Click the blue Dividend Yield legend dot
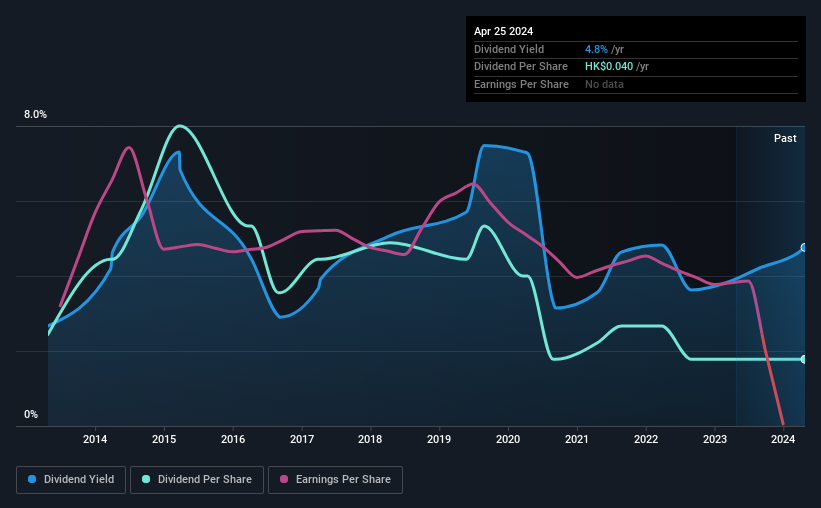Screen dimensions: 821x508 point(32,479)
